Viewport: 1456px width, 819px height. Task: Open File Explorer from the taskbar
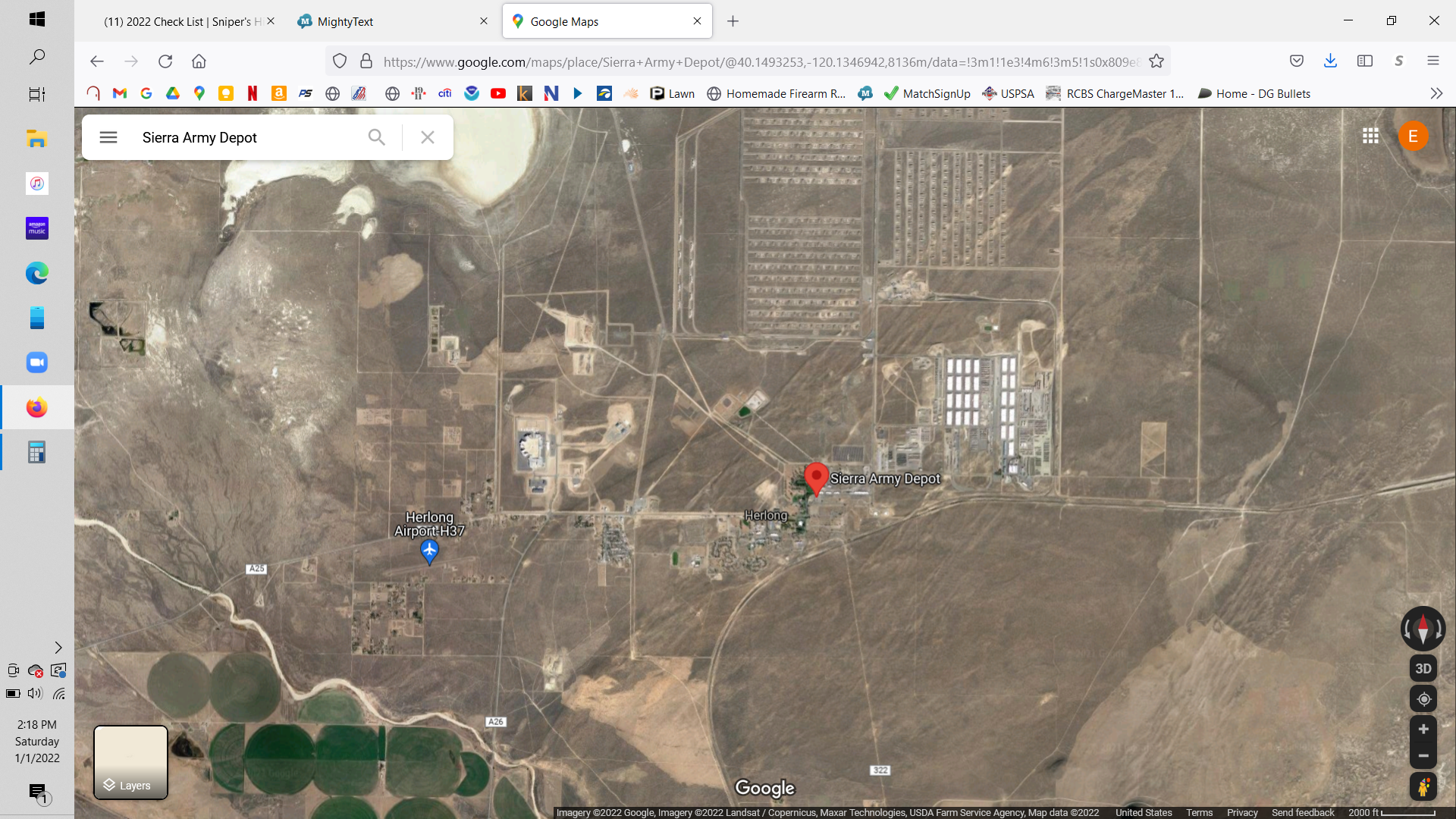[x=37, y=139]
